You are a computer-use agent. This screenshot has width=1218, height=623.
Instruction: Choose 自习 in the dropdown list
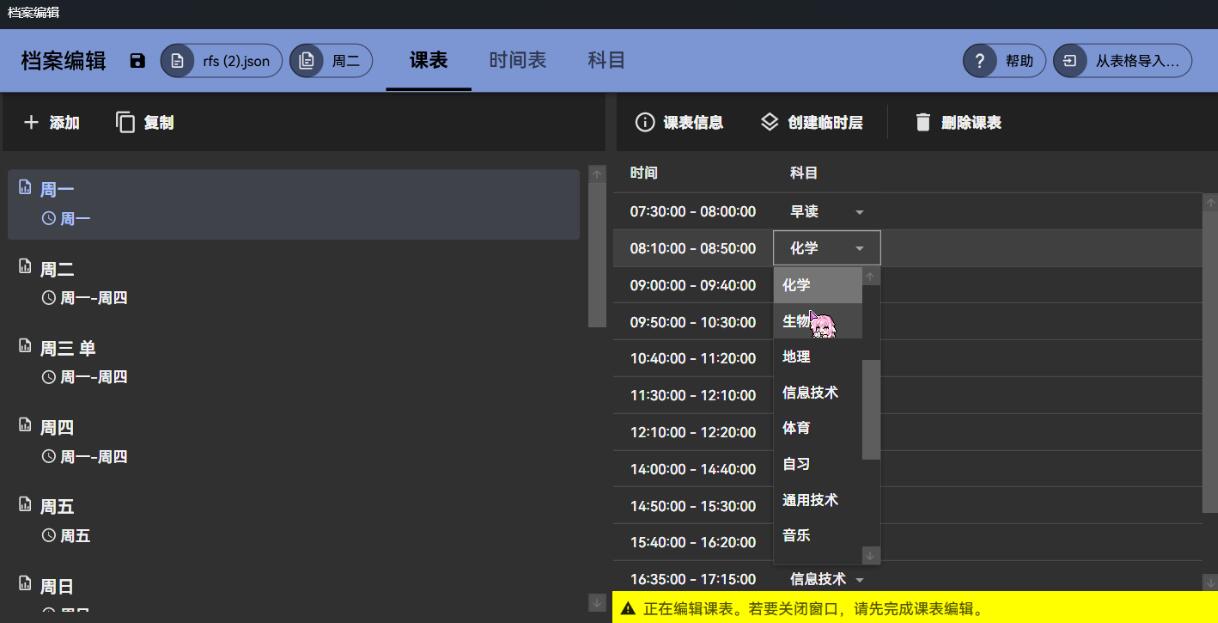(818, 464)
